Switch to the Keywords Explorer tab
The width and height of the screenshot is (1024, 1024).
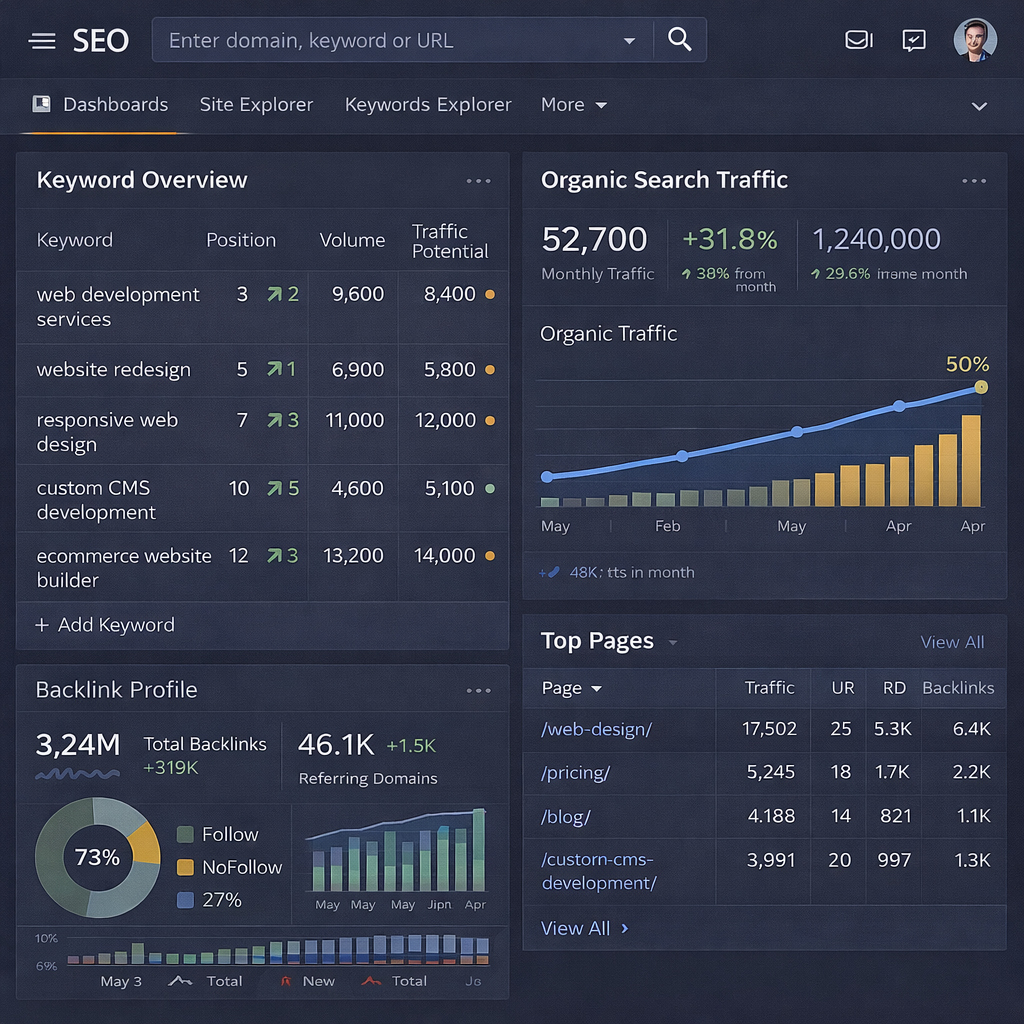point(428,105)
